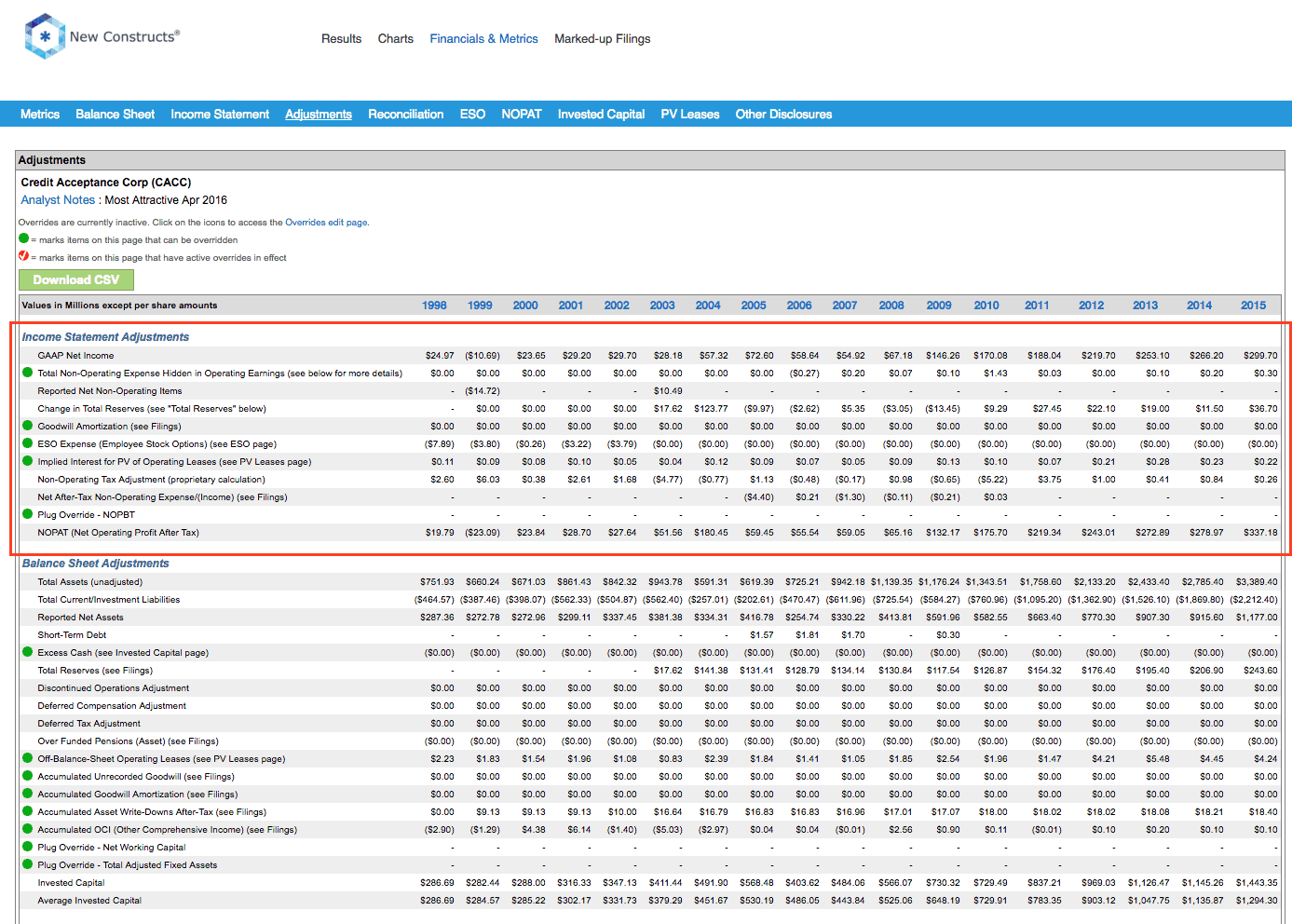Image resolution: width=1292 pixels, height=924 pixels.
Task: Click green dot beside Plug Override - Total Adjusted Fixed Assets
Action: coord(28,864)
